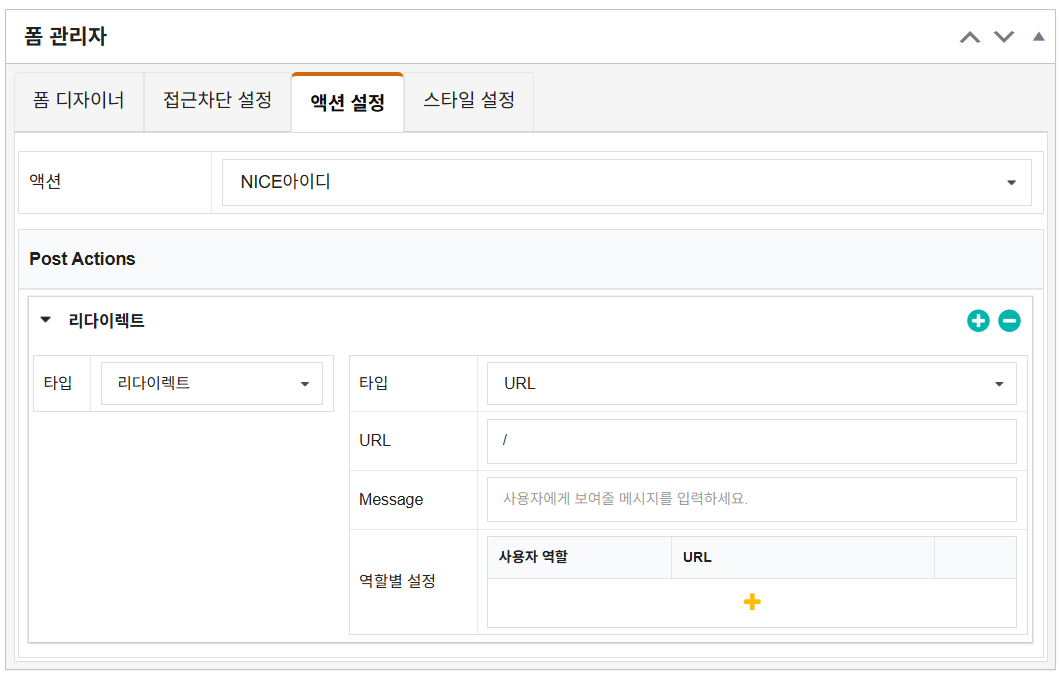This screenshot has height=680, width=1060.
Task: Collapse the 폼 관리자 panel with the triangle toggle
Action: pos(1038,37)
